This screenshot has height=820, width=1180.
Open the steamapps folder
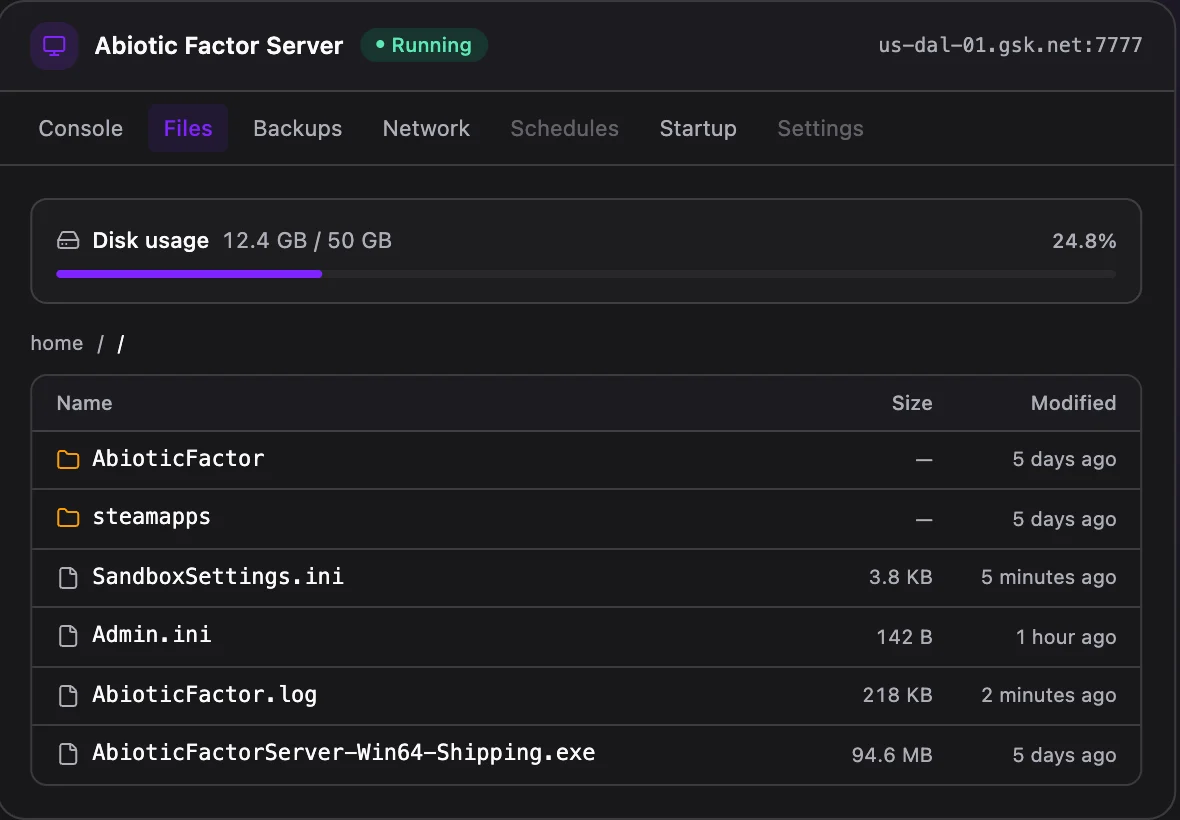151,517
